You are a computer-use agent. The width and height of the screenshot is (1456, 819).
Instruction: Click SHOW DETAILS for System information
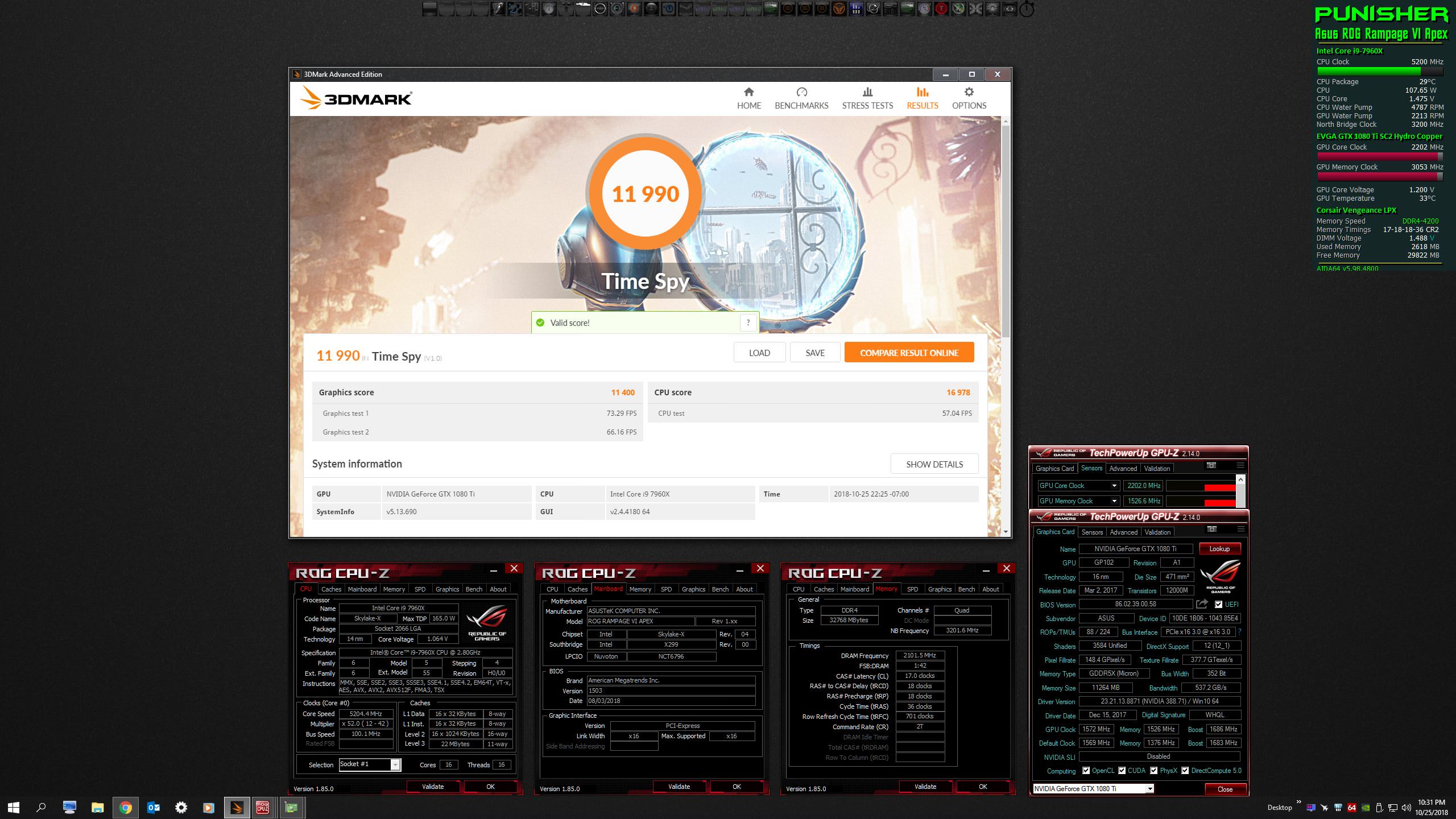(x=934, y=464)
